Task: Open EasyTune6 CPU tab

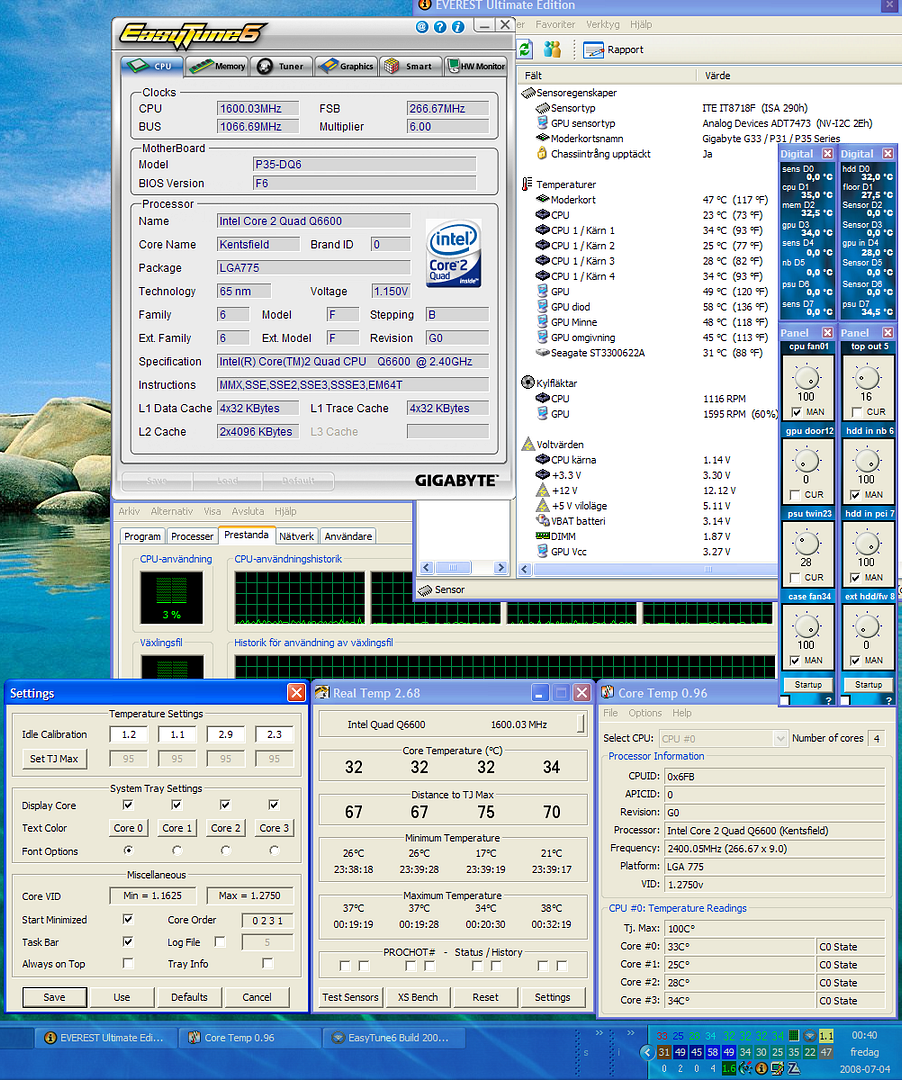Action: (153, 66)
